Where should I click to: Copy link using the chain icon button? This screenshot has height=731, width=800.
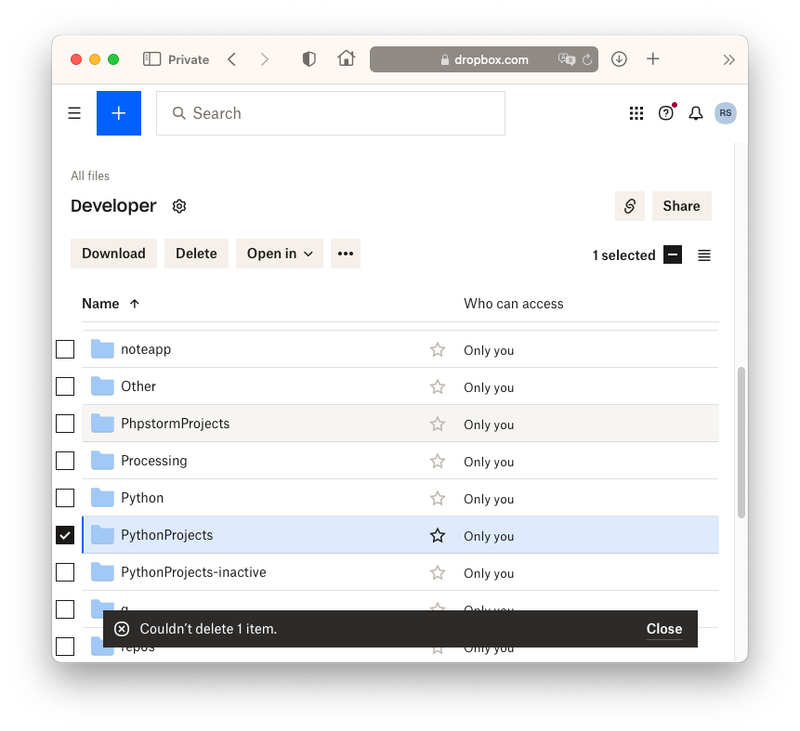coord(630,206)
